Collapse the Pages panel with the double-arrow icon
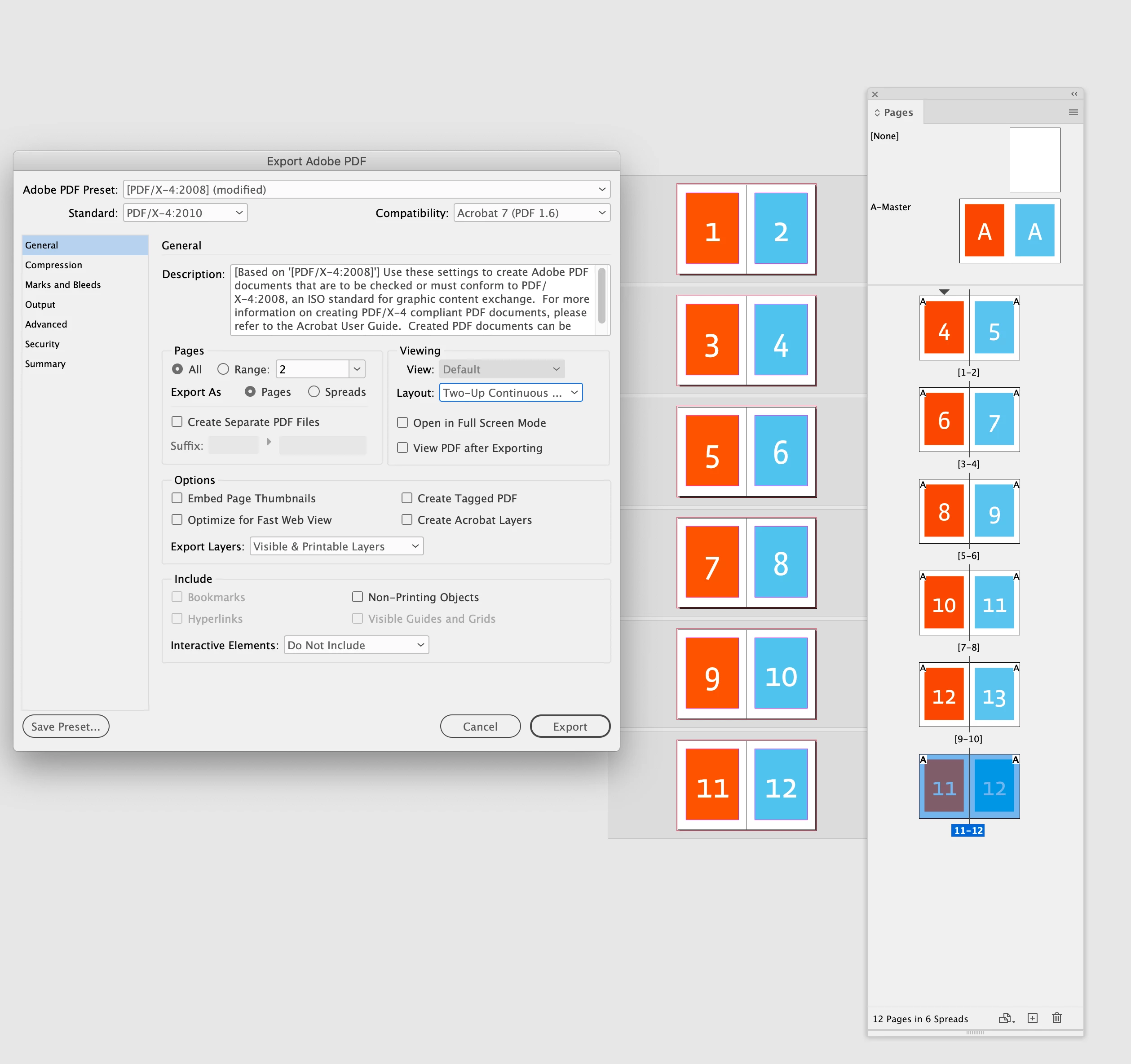 (1074, 94)
